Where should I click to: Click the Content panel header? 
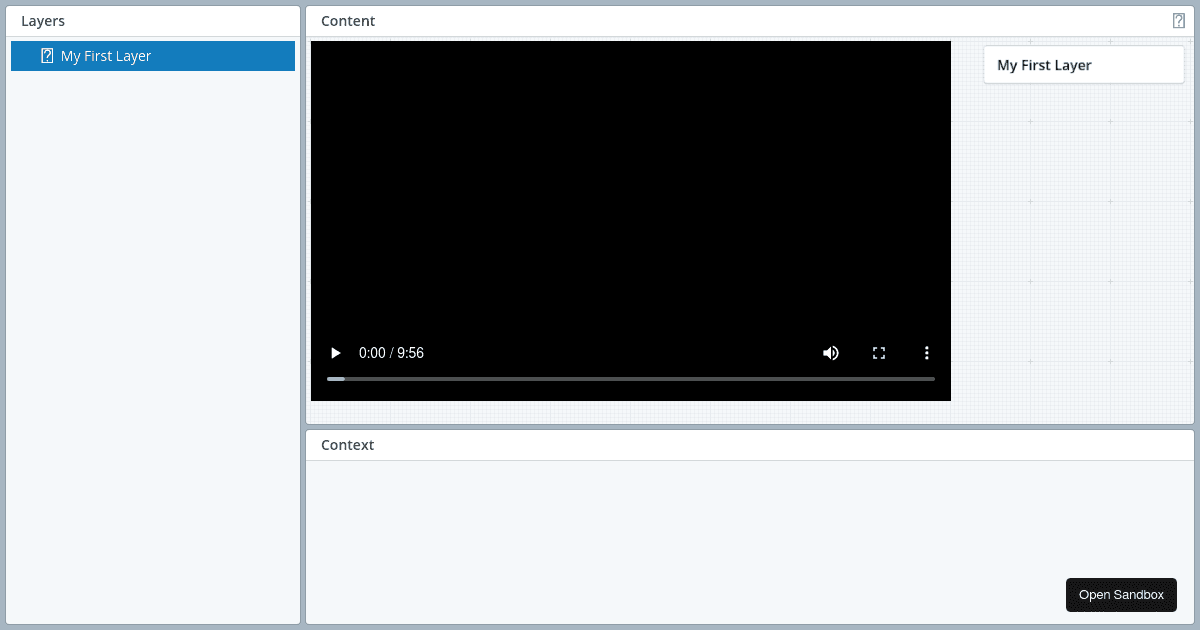pos(348,20)
